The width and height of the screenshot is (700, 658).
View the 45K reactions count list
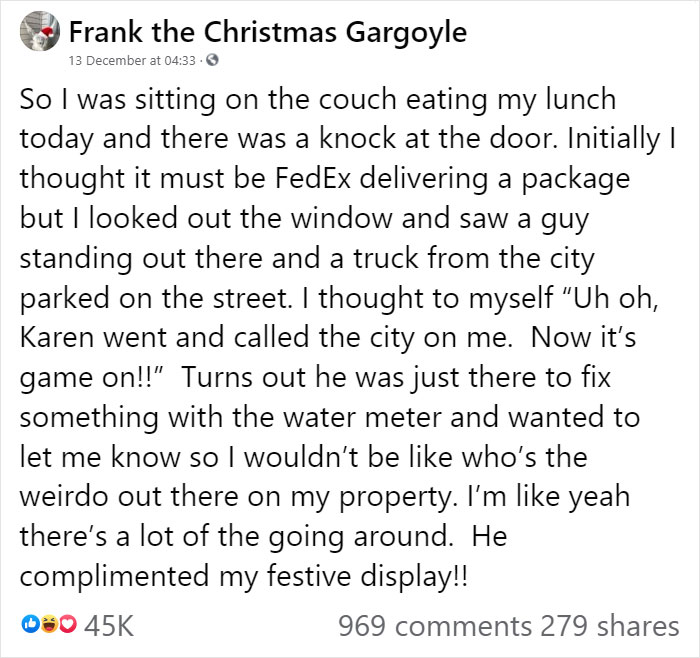(109, 625)
